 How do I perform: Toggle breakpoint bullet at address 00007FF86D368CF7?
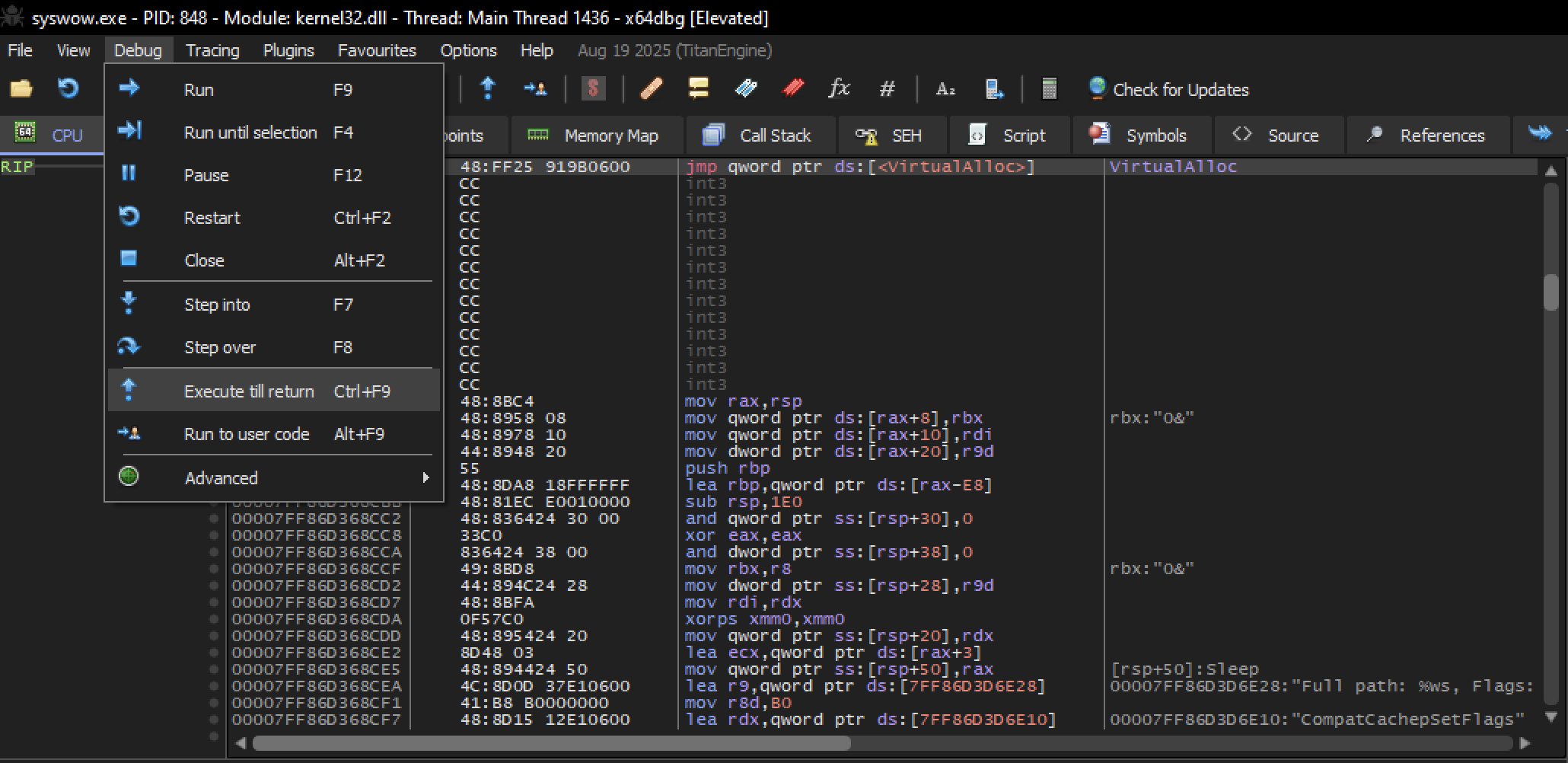[214, 720]
